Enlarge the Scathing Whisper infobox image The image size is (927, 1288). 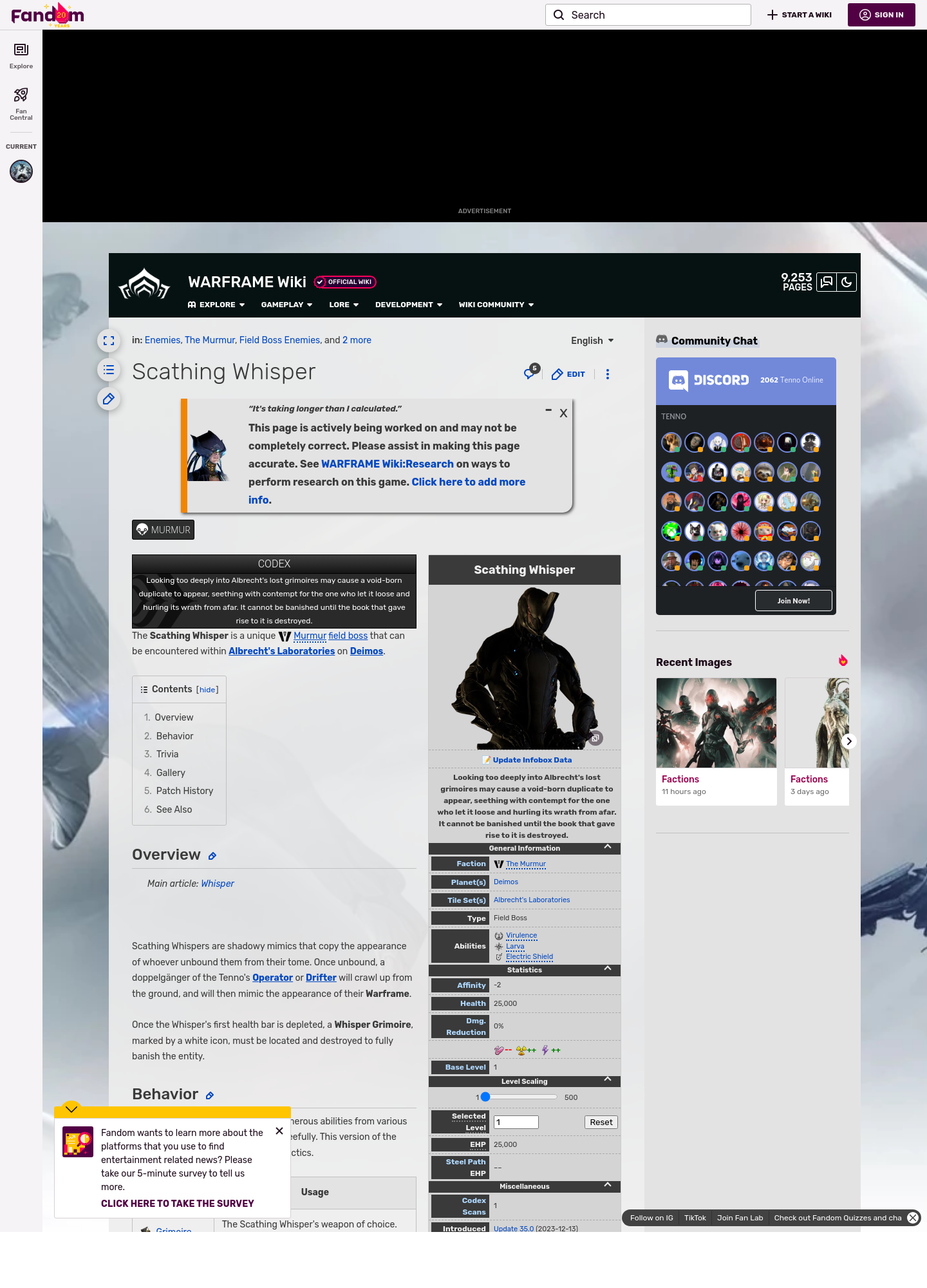596,738
